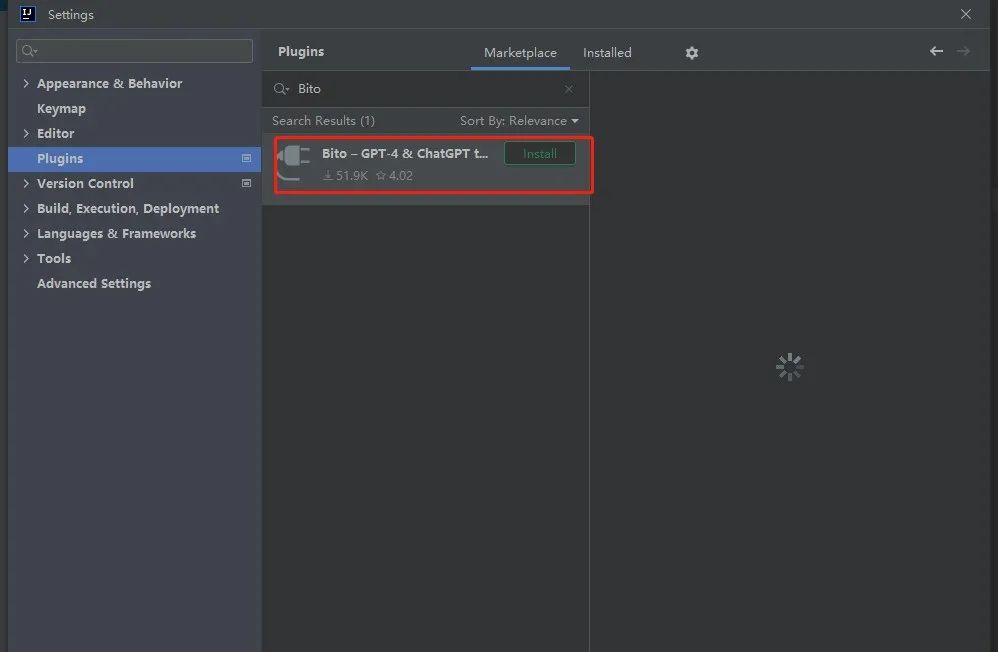Navigate back with the left arrow
Image resolution: width=998 pixels, height=652 pixels.
point(936,51)
